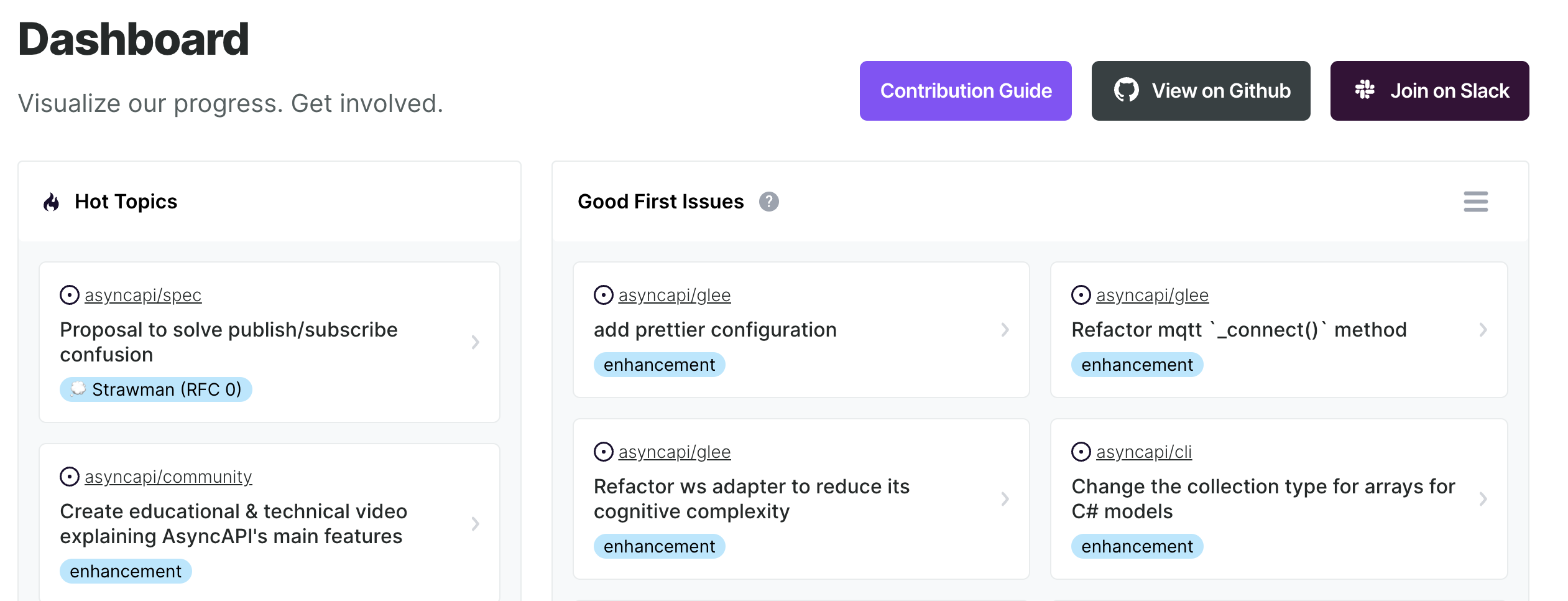
Task: Click the issue icon beside asyncapi/spec
Action: (70, 295)
